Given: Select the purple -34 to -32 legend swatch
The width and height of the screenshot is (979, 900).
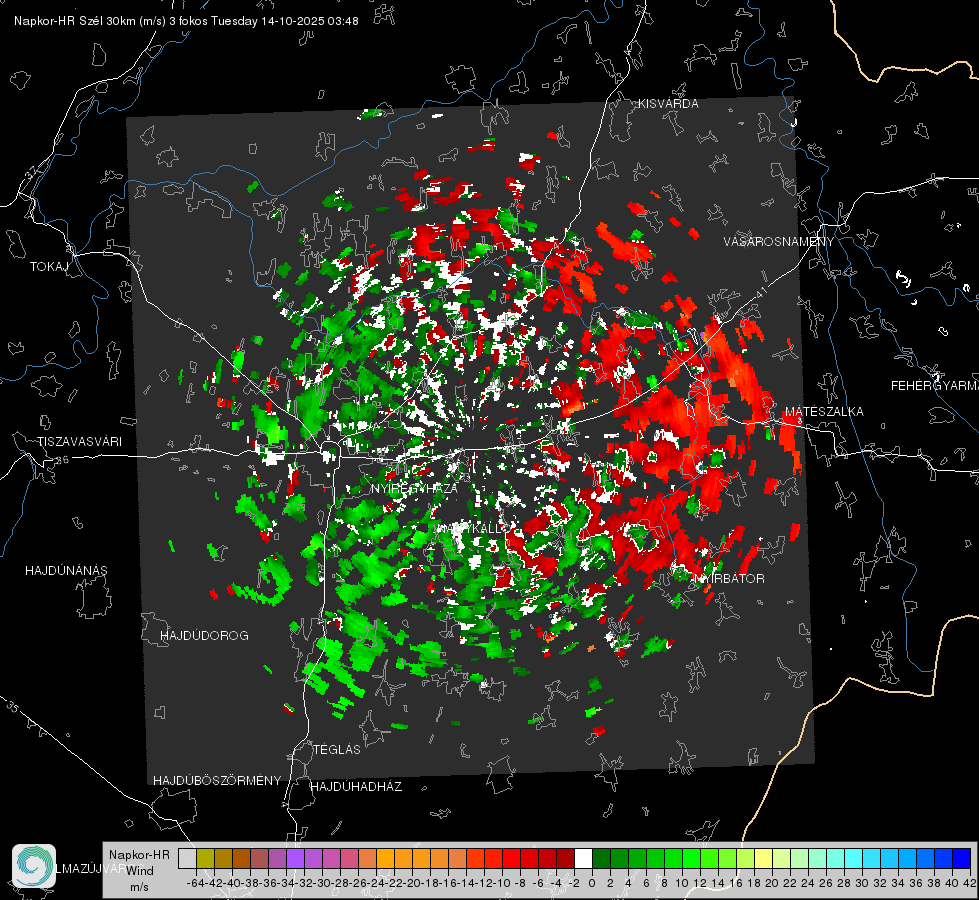Looking at the screenshot, I should click(x=295, y=858).
